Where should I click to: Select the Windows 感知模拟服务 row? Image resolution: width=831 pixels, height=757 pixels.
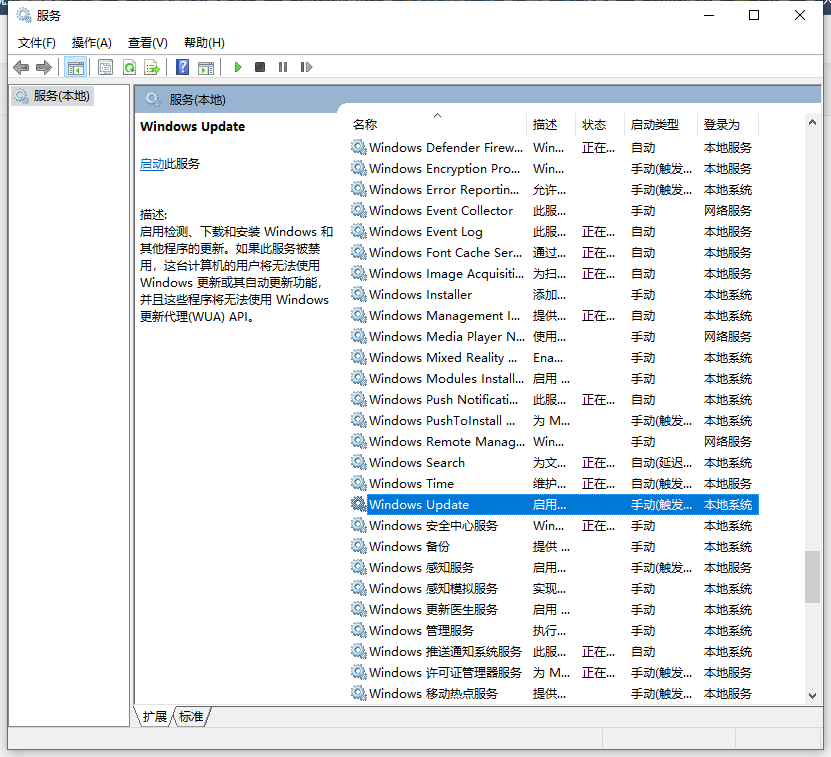554,588
